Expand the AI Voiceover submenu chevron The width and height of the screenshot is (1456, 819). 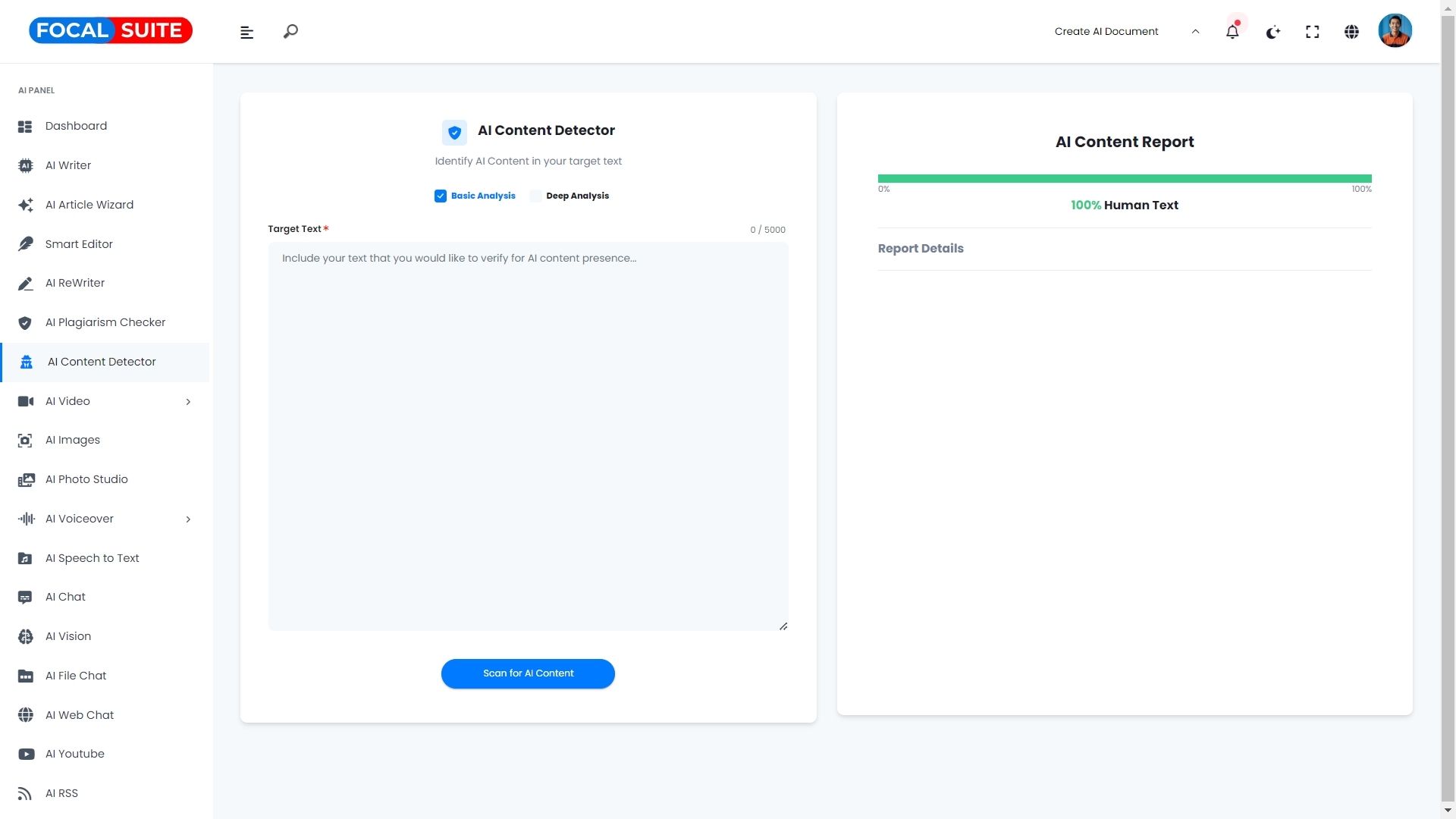tap(188, 519)
